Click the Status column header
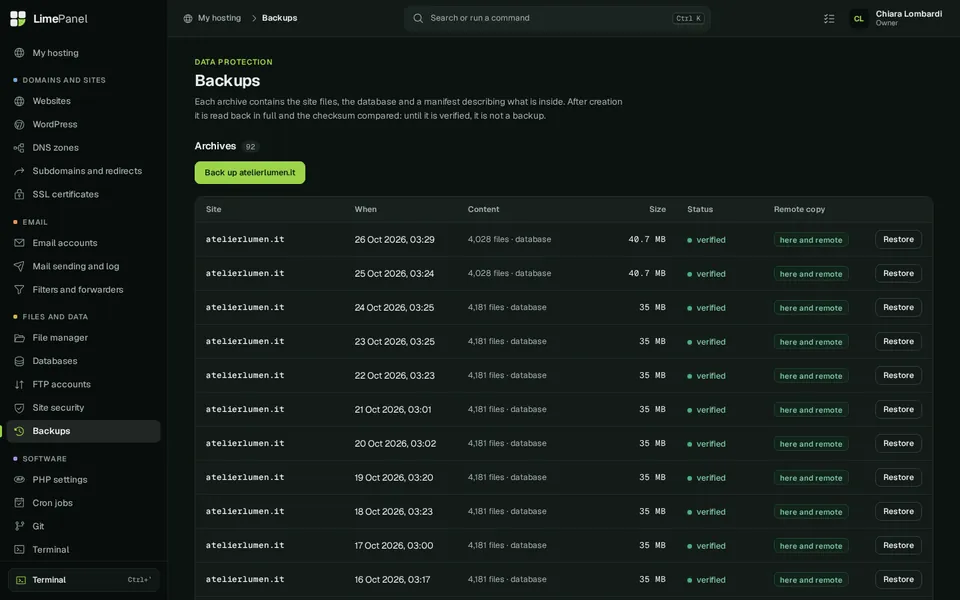Screen dimensions: 960x600 pos(700,209)
